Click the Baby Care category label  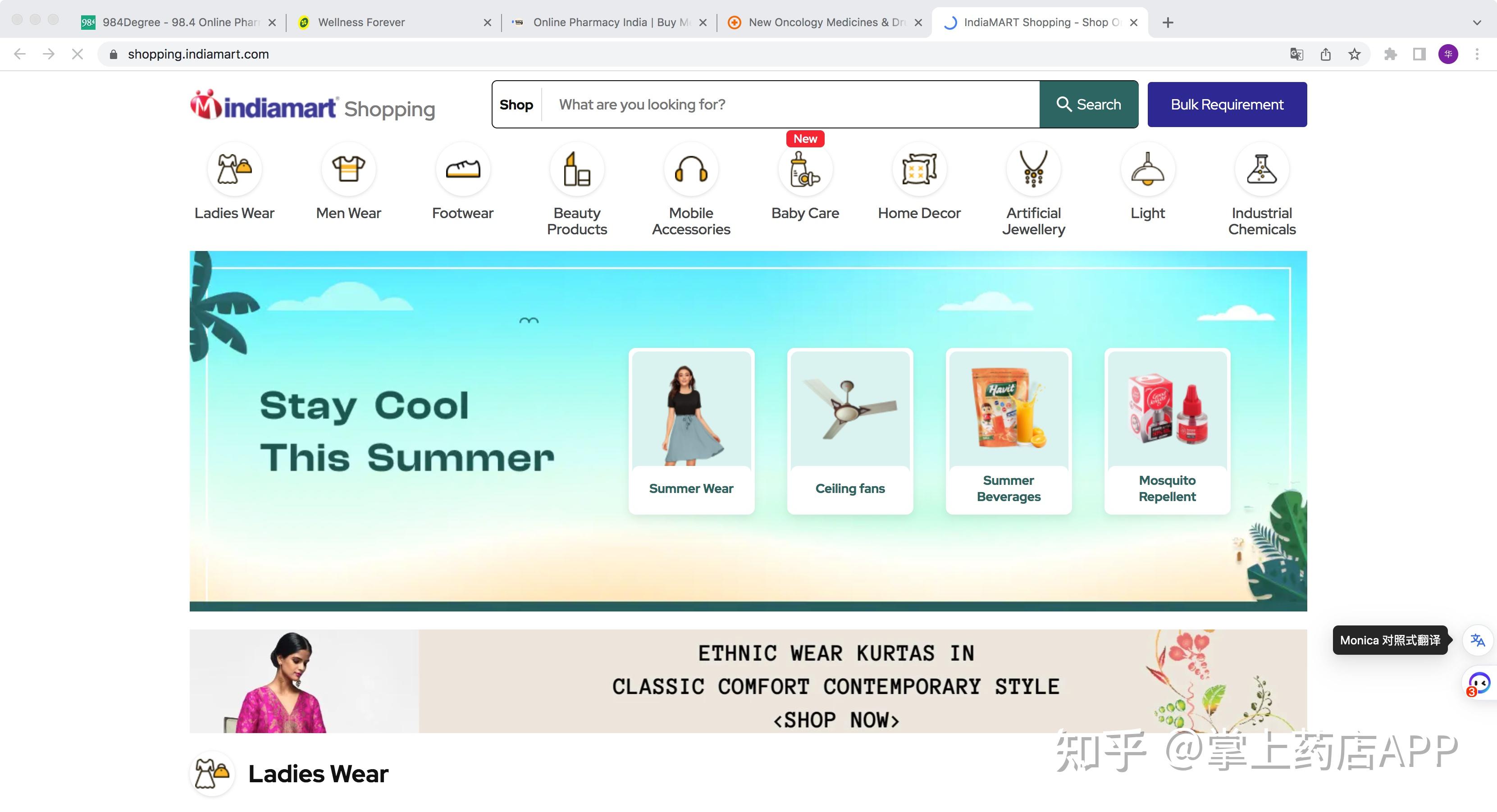coord(805,213)
